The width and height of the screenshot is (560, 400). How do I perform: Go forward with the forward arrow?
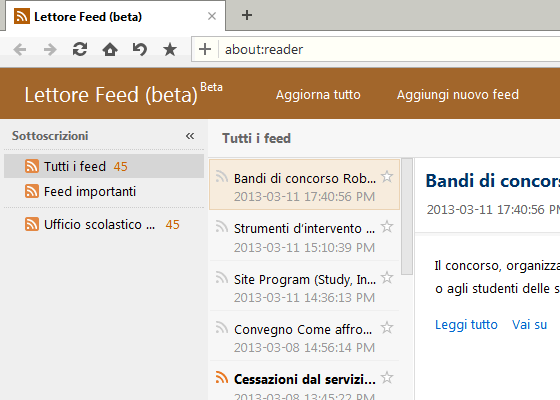pos(50,49)
